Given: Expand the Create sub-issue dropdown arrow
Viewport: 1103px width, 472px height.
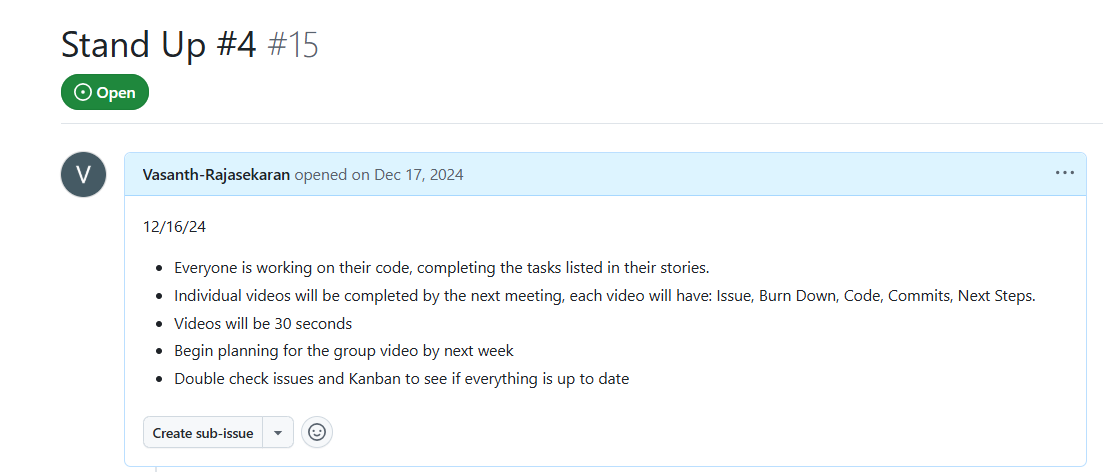Looking at the screenshot, I should [278, 432].
